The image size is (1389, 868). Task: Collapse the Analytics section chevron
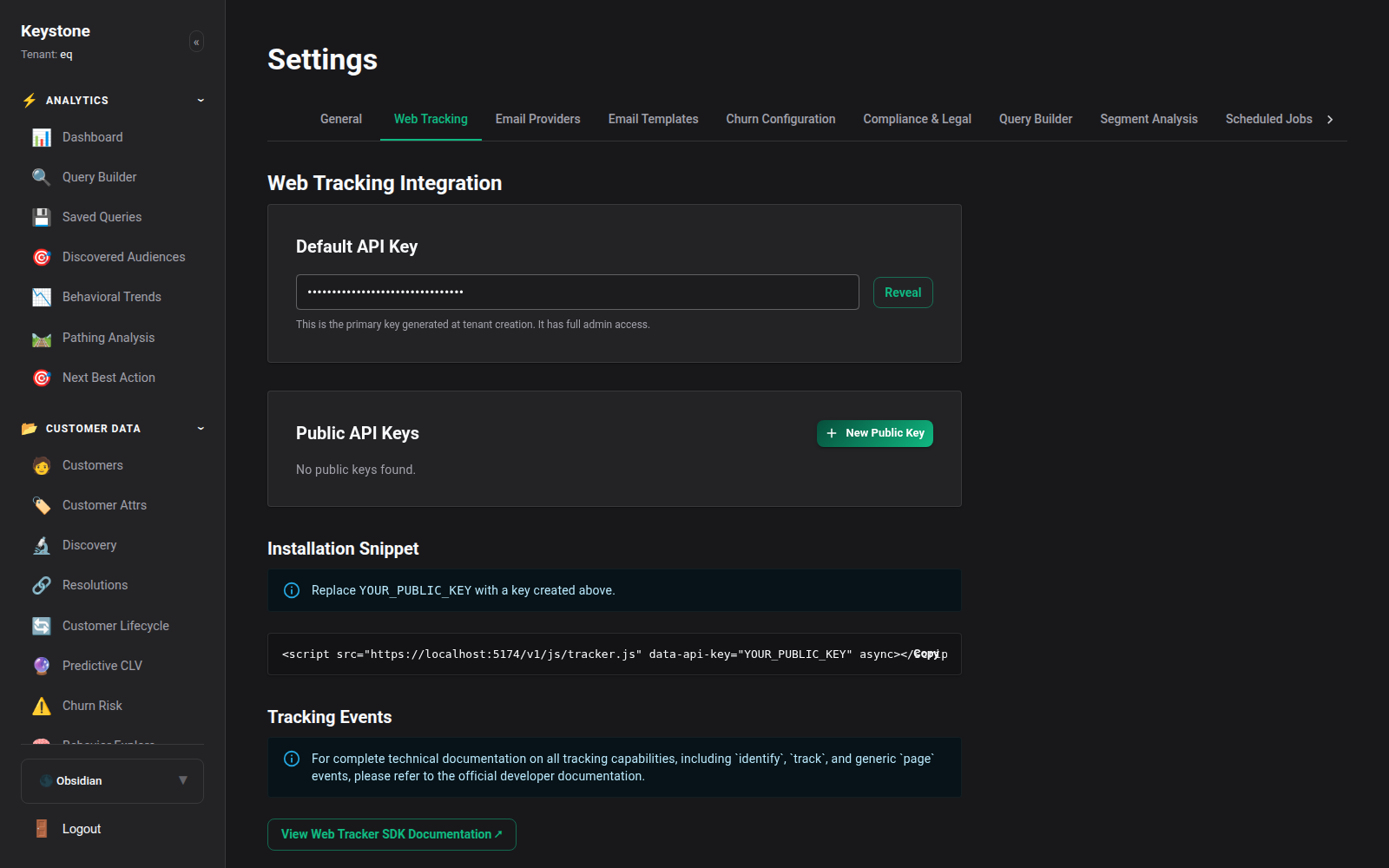pos(201,100)
